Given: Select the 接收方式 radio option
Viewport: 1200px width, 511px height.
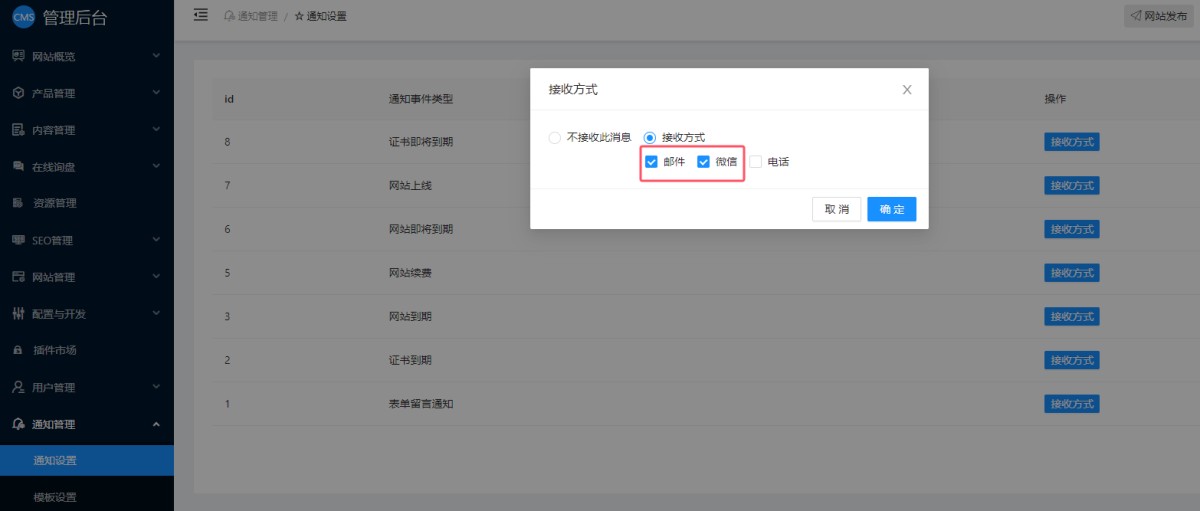Looking at the screenshot, I should point(650,137).
